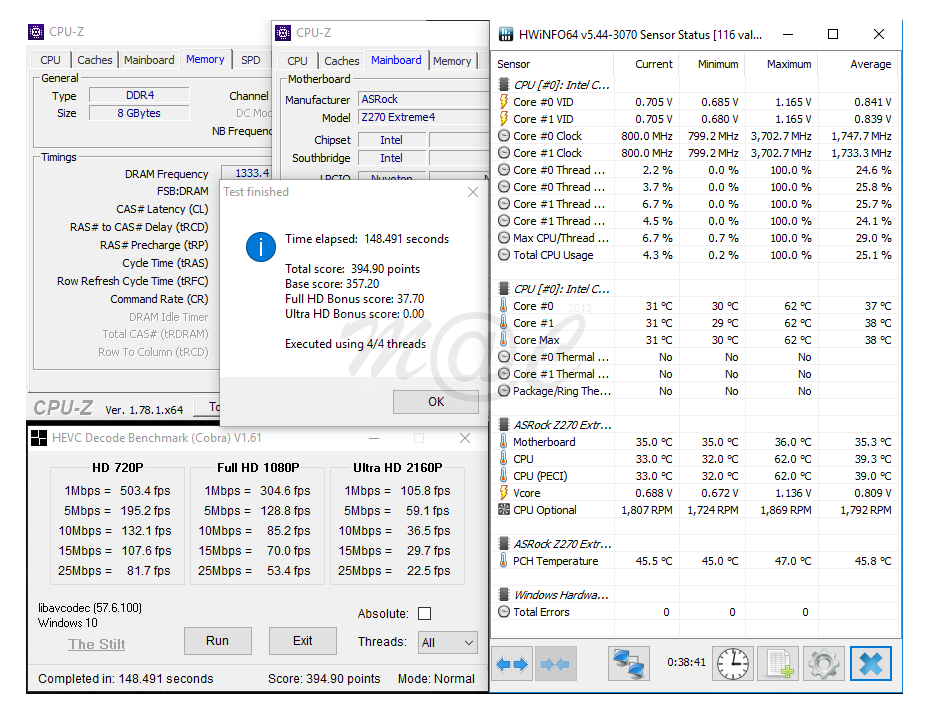
Task: Select the 'Core #1 VID' row
Action: (696, 119)
